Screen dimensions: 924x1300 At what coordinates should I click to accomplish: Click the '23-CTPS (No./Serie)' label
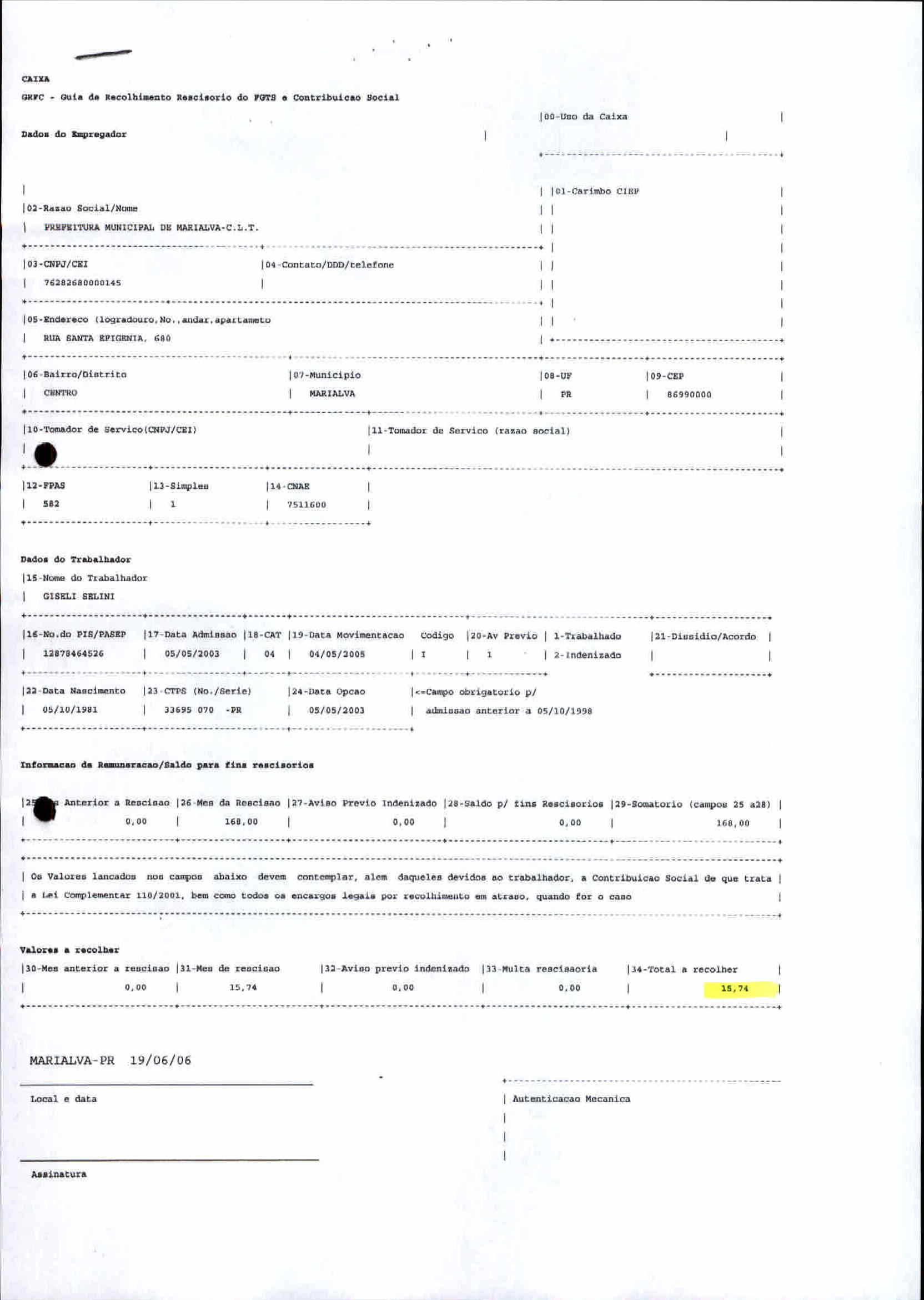tap(199, 692)
